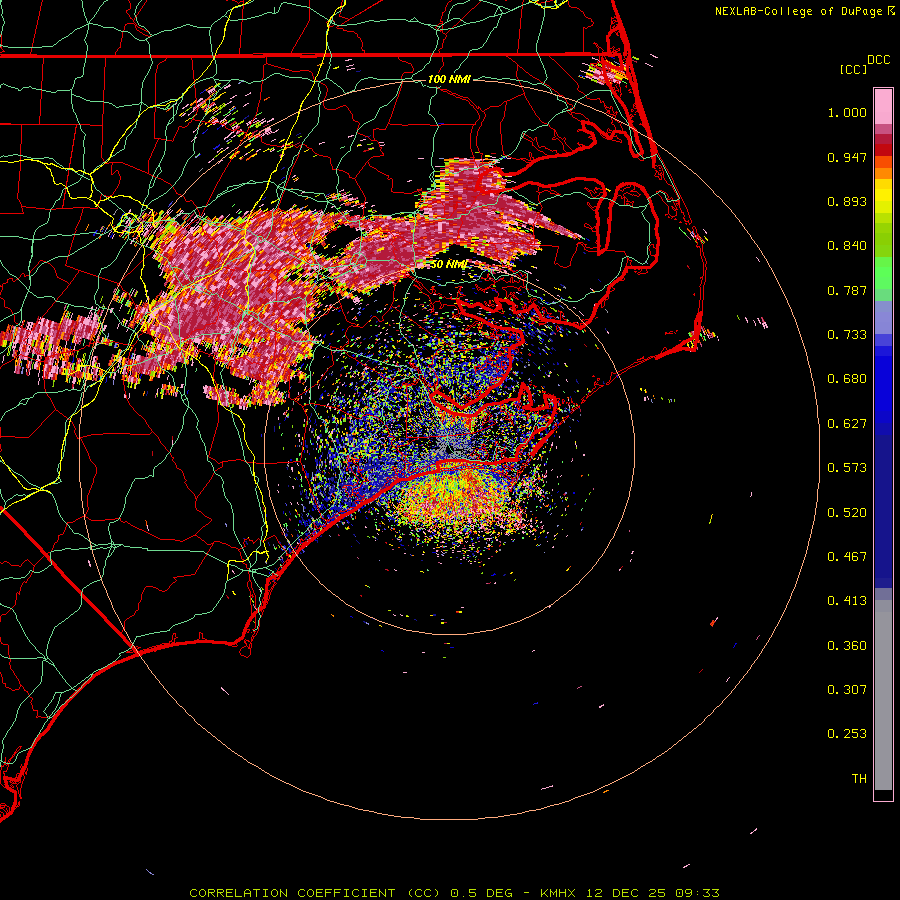
Task: Click the 0.680 scale value
Action: 847,379
